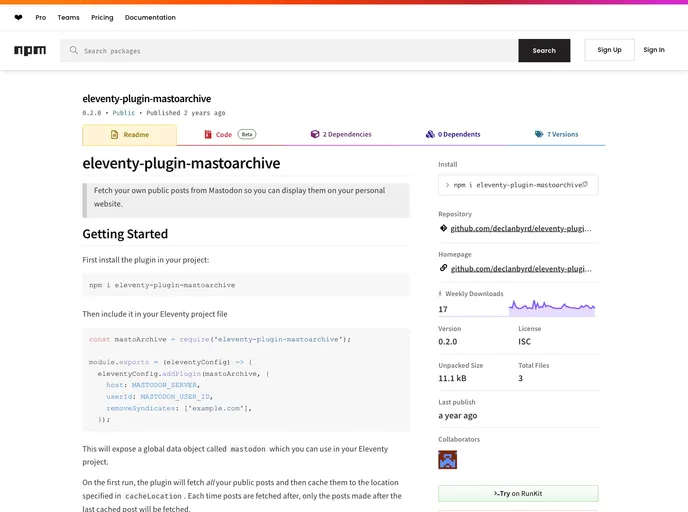
Task: Click the Sign Up button
Action: [609, 50]
